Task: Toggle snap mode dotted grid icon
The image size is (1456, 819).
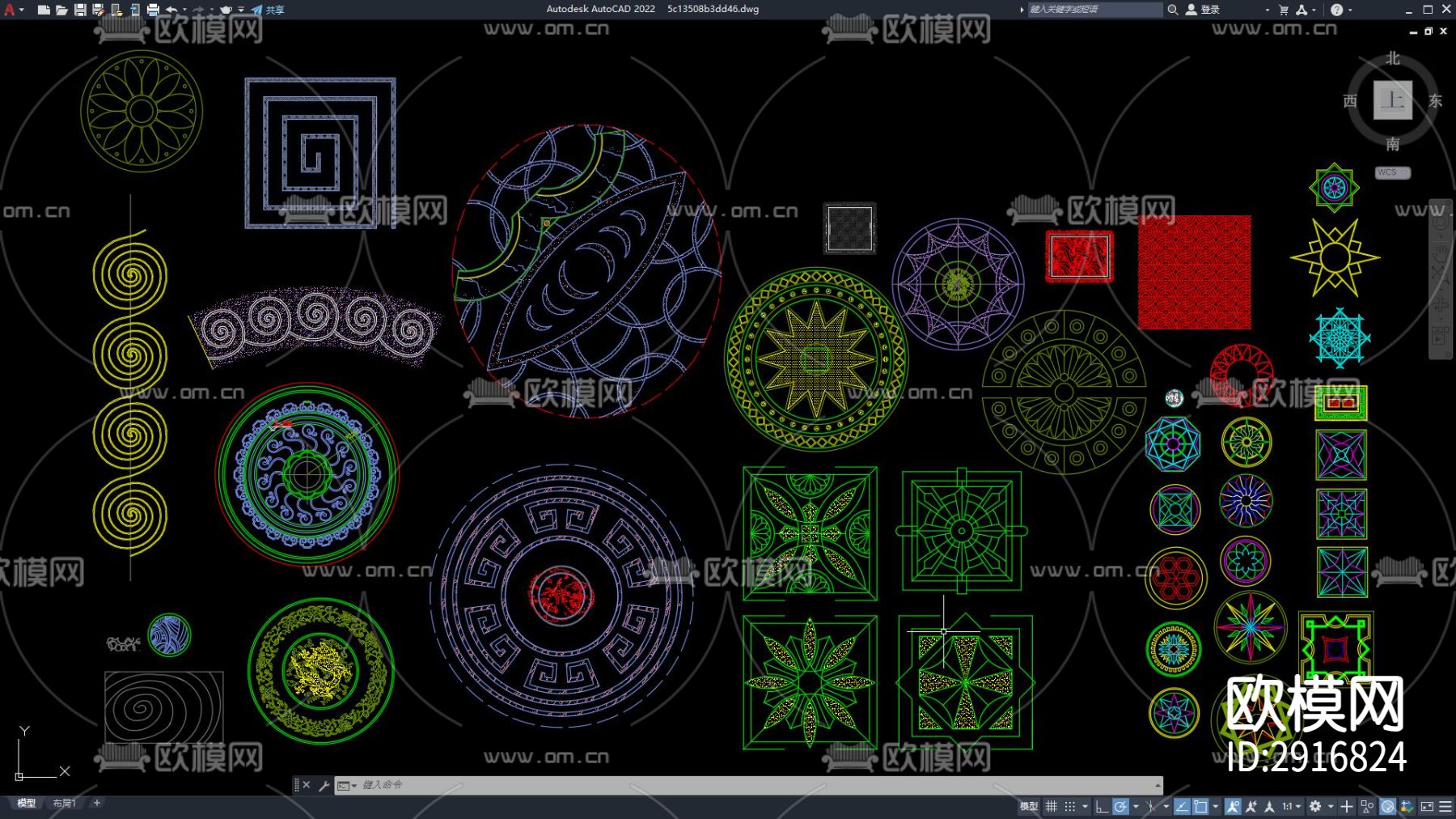Action: tap(1069, 806)
